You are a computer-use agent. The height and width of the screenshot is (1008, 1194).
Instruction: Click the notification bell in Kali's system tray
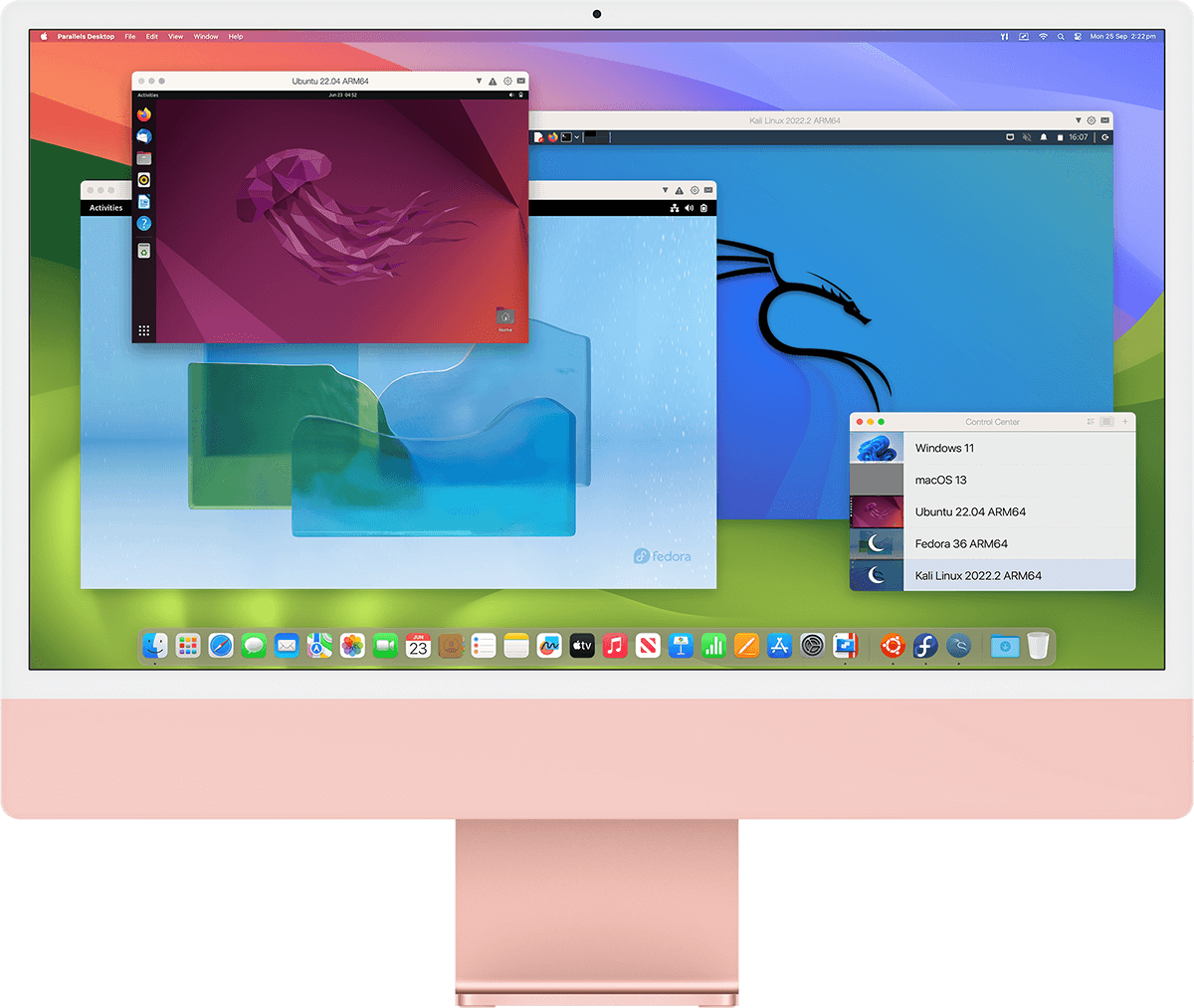pos(1044,137)
